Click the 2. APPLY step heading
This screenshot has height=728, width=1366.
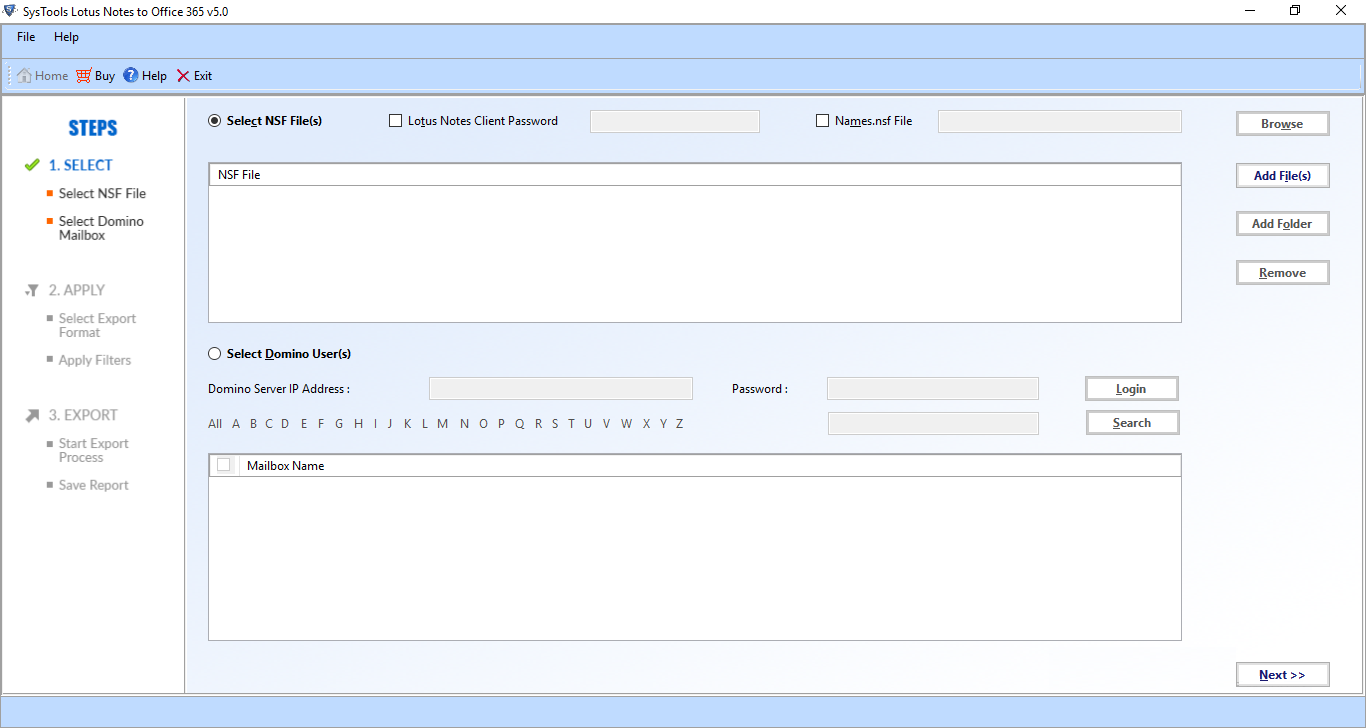tap(77, 290)
